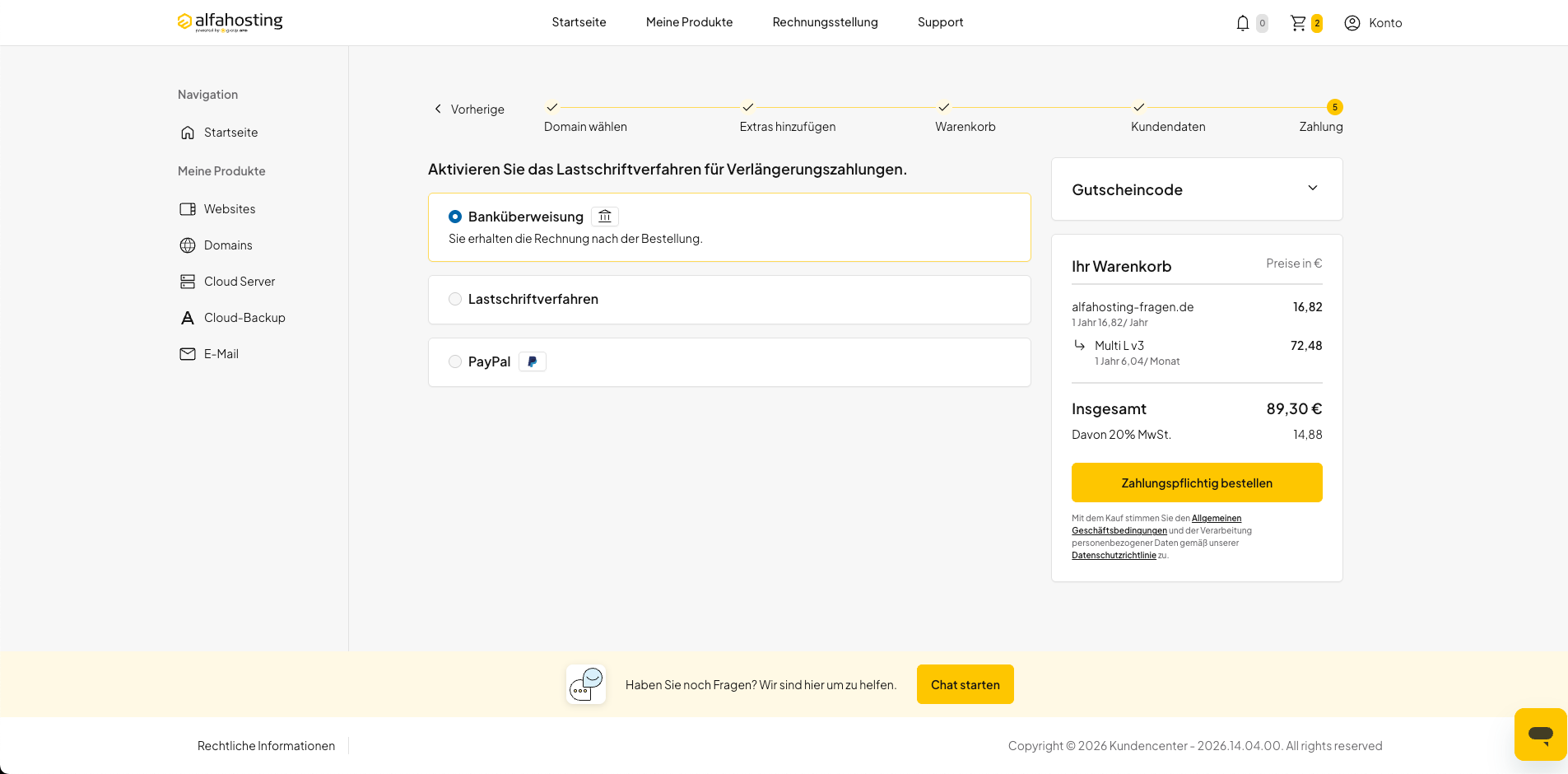
Task: Open Allgemeinen Geschäftsbedingungen link
Action: click(1156, 525)
